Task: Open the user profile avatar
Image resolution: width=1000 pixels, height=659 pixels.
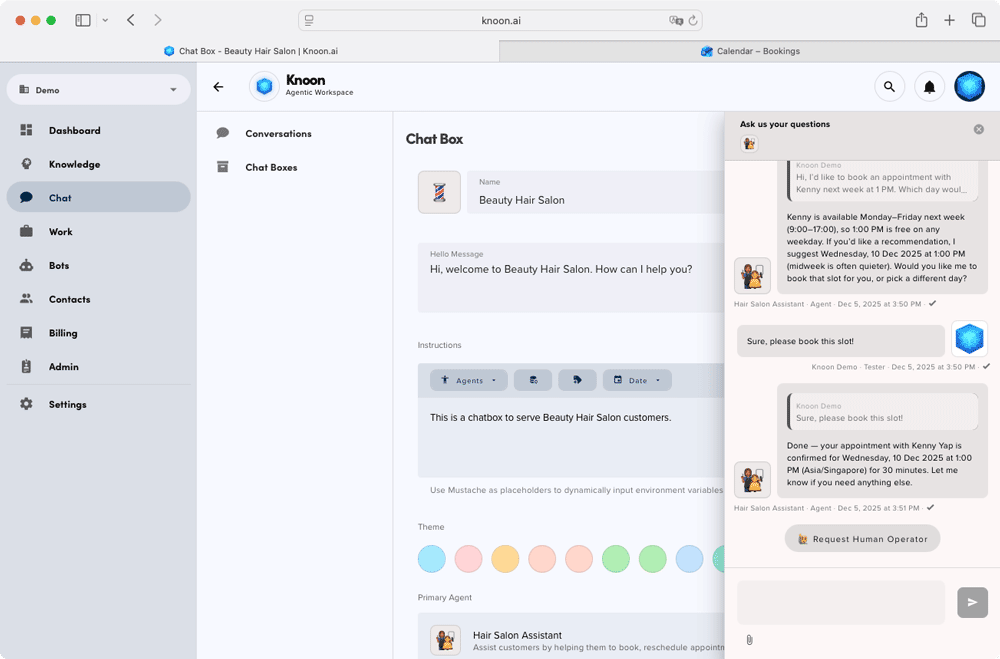Action: click(969, 87)
